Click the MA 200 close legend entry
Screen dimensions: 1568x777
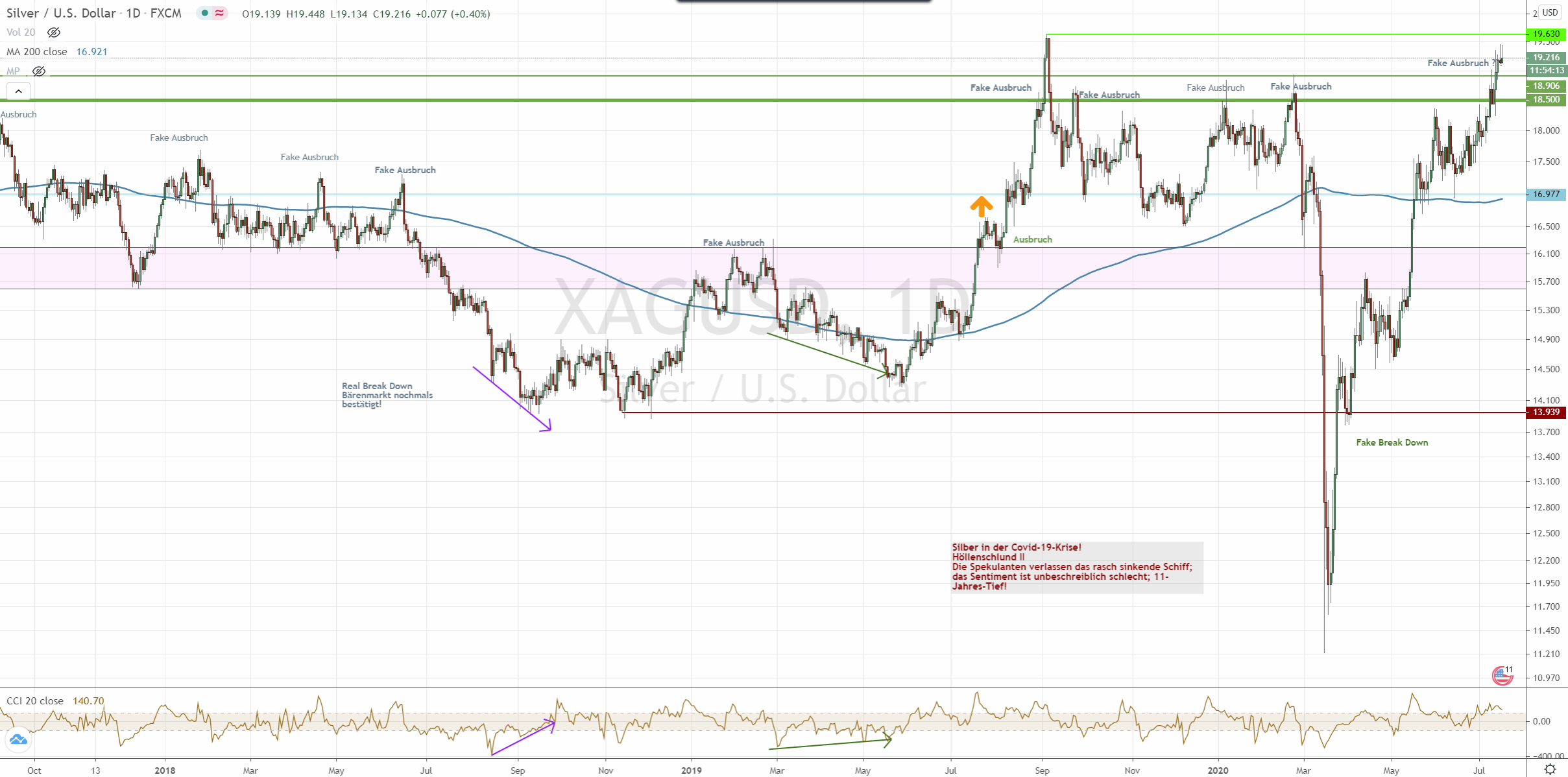coord(37,51)
